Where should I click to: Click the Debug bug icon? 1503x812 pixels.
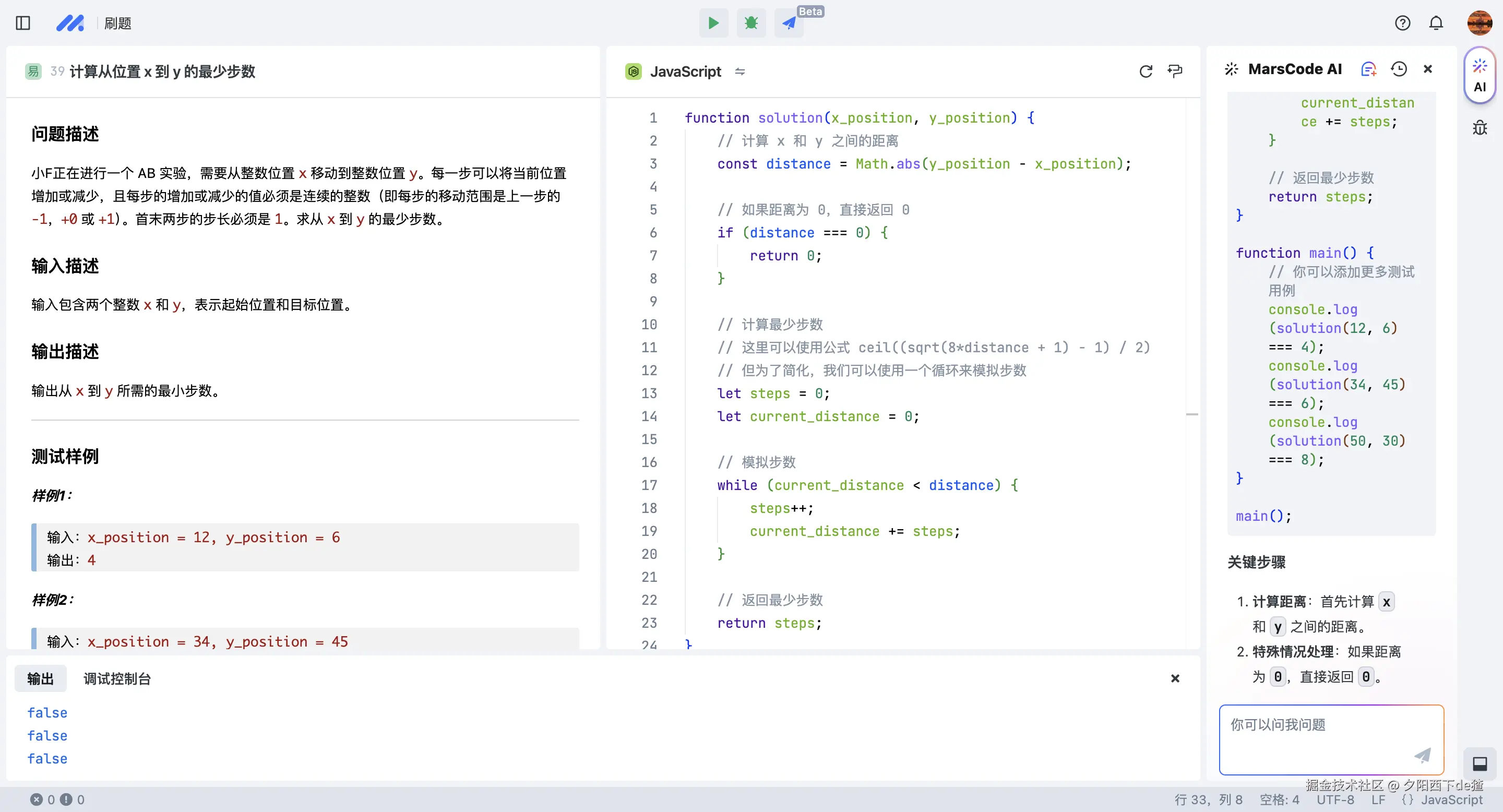click(751, 23)
